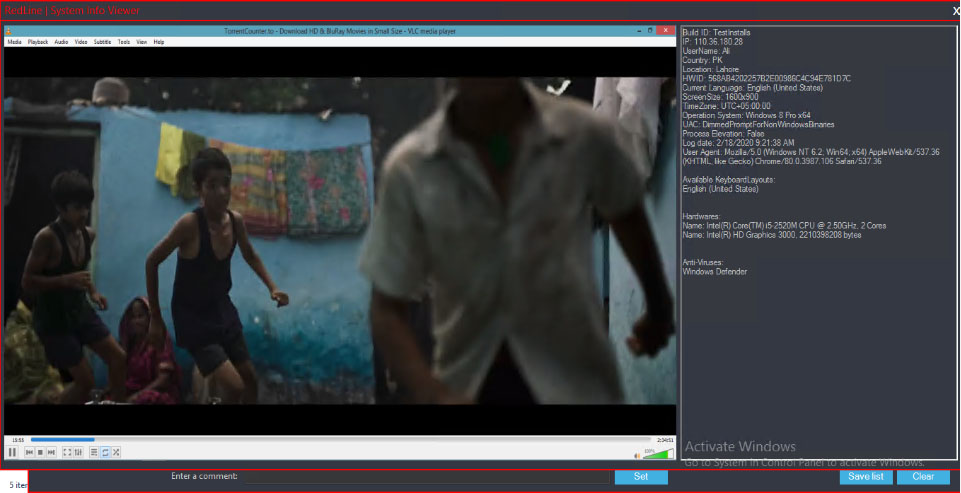Toggle the loop repeat button

105,453
